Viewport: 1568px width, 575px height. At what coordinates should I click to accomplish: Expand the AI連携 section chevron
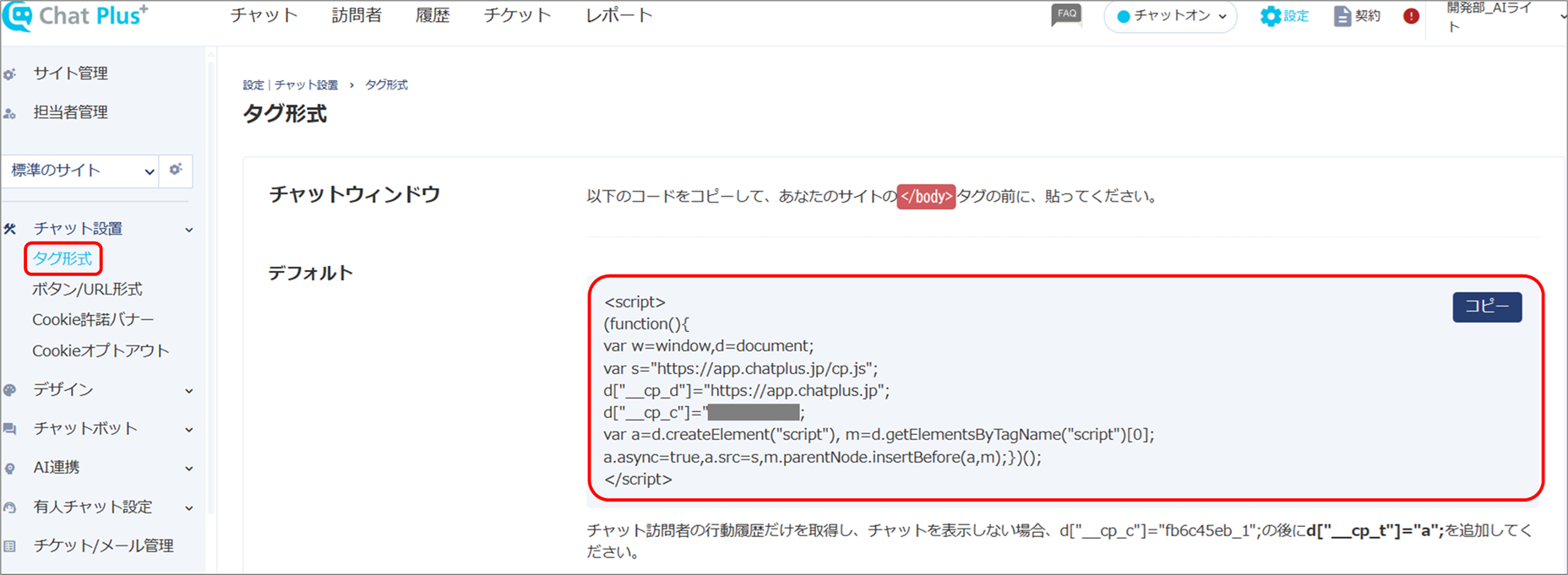pyautogui.click(x=189, y=469)
